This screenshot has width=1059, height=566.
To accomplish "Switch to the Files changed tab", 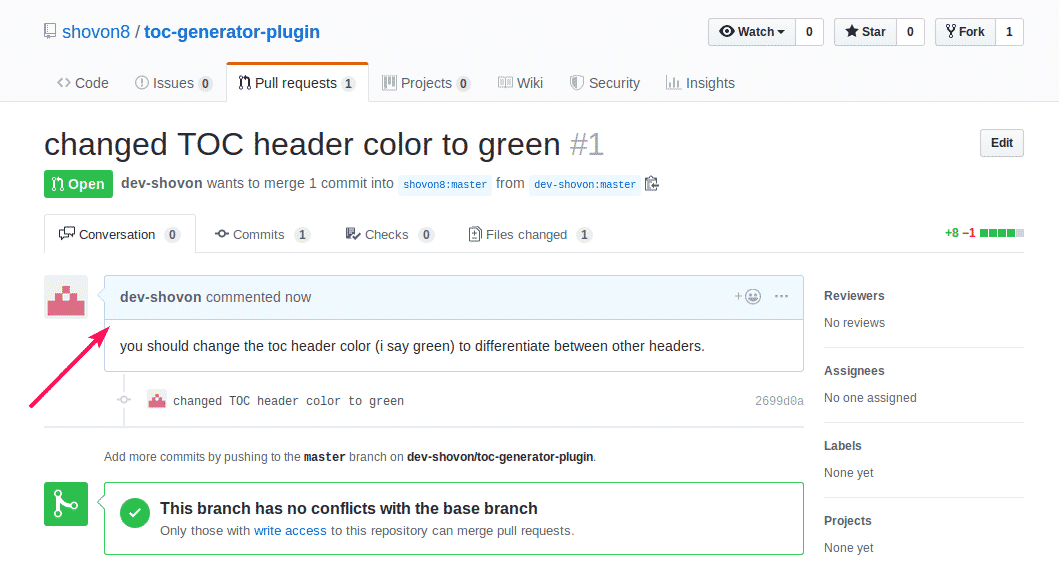I will pos(530,234).
